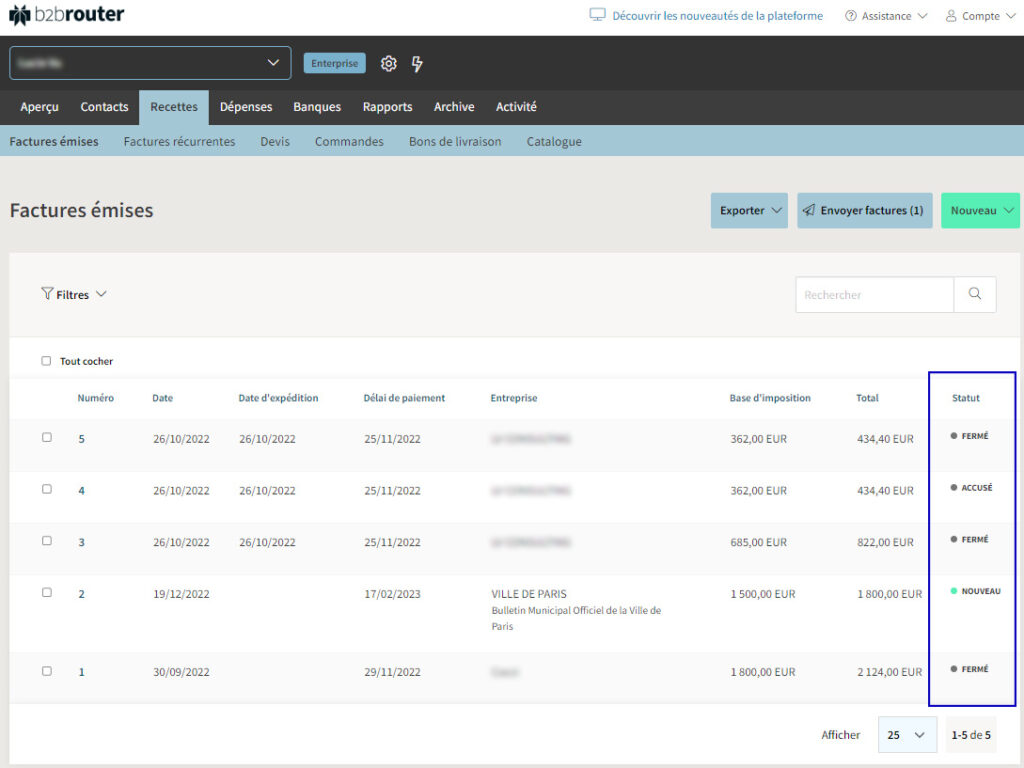Select checkbox for invoice number 3
This screenshot has height=768, width=1024.
pyautogui.click(x=46, y=540)
